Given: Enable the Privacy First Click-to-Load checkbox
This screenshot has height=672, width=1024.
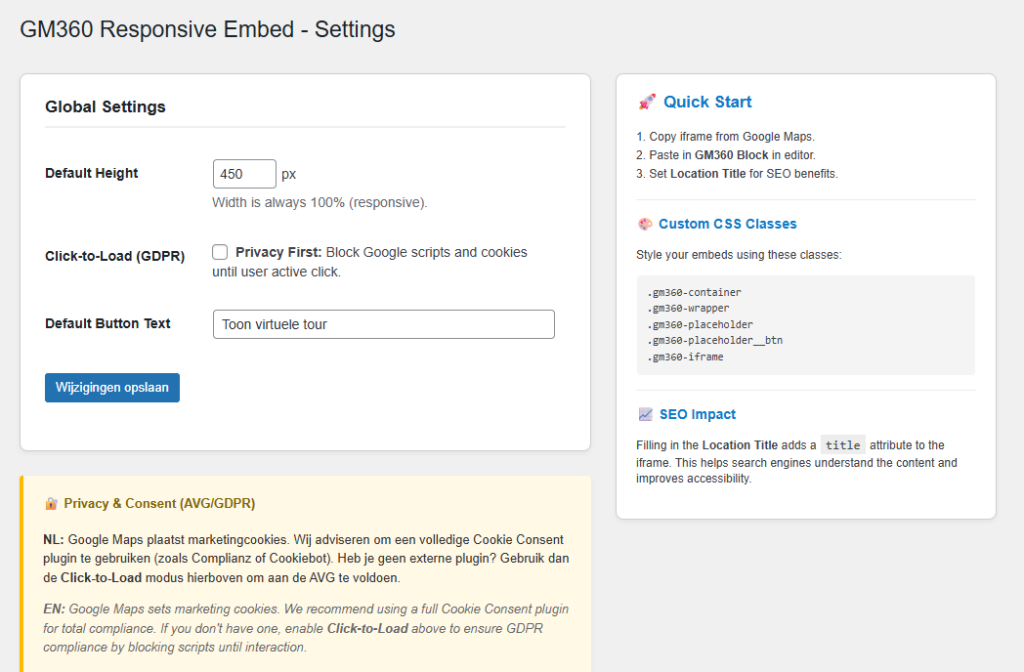Looking at the screenshot, I should click(220, 252).
